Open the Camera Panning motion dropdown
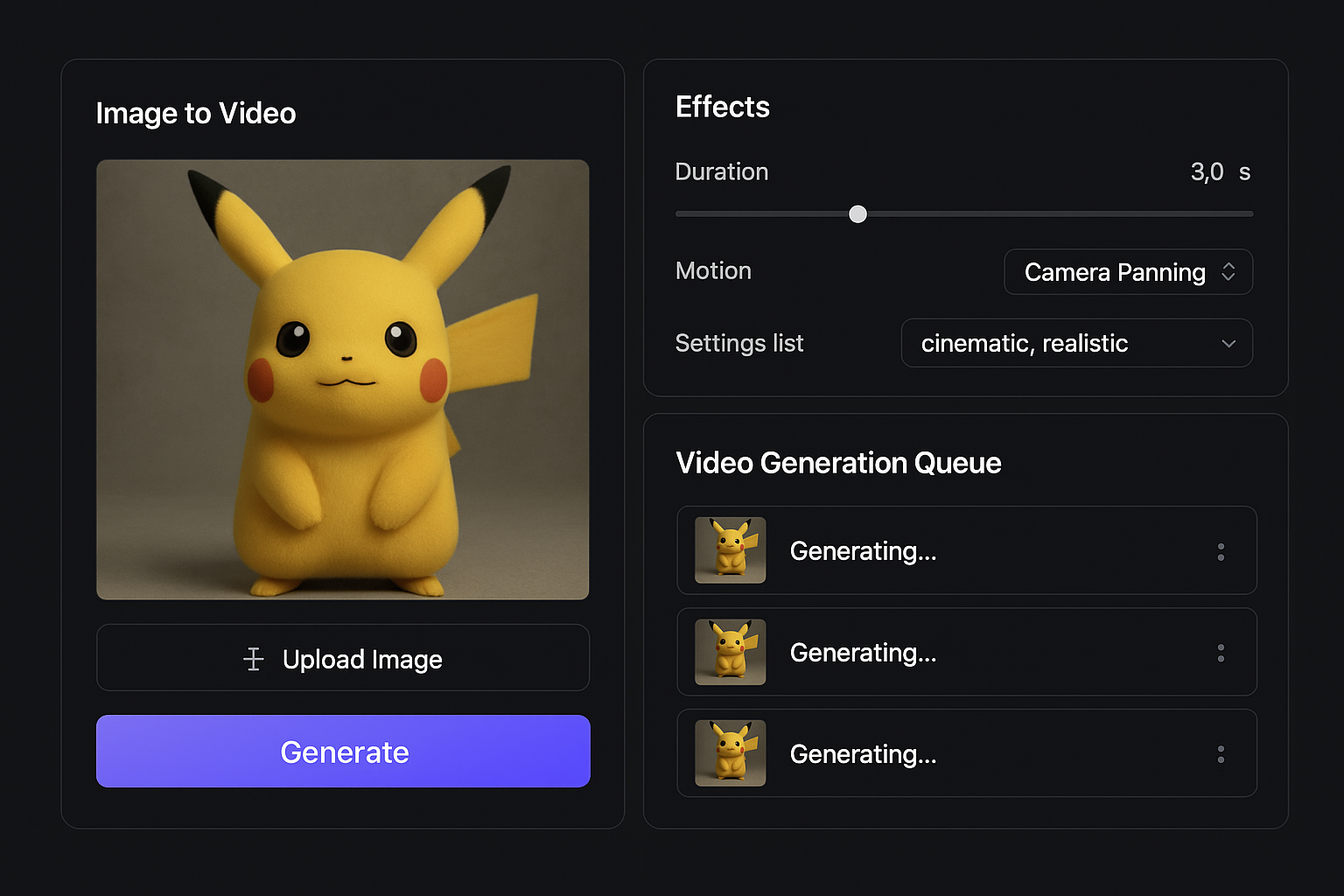This screenshot has width=1344, height=896. click(x=1129, y=272)
